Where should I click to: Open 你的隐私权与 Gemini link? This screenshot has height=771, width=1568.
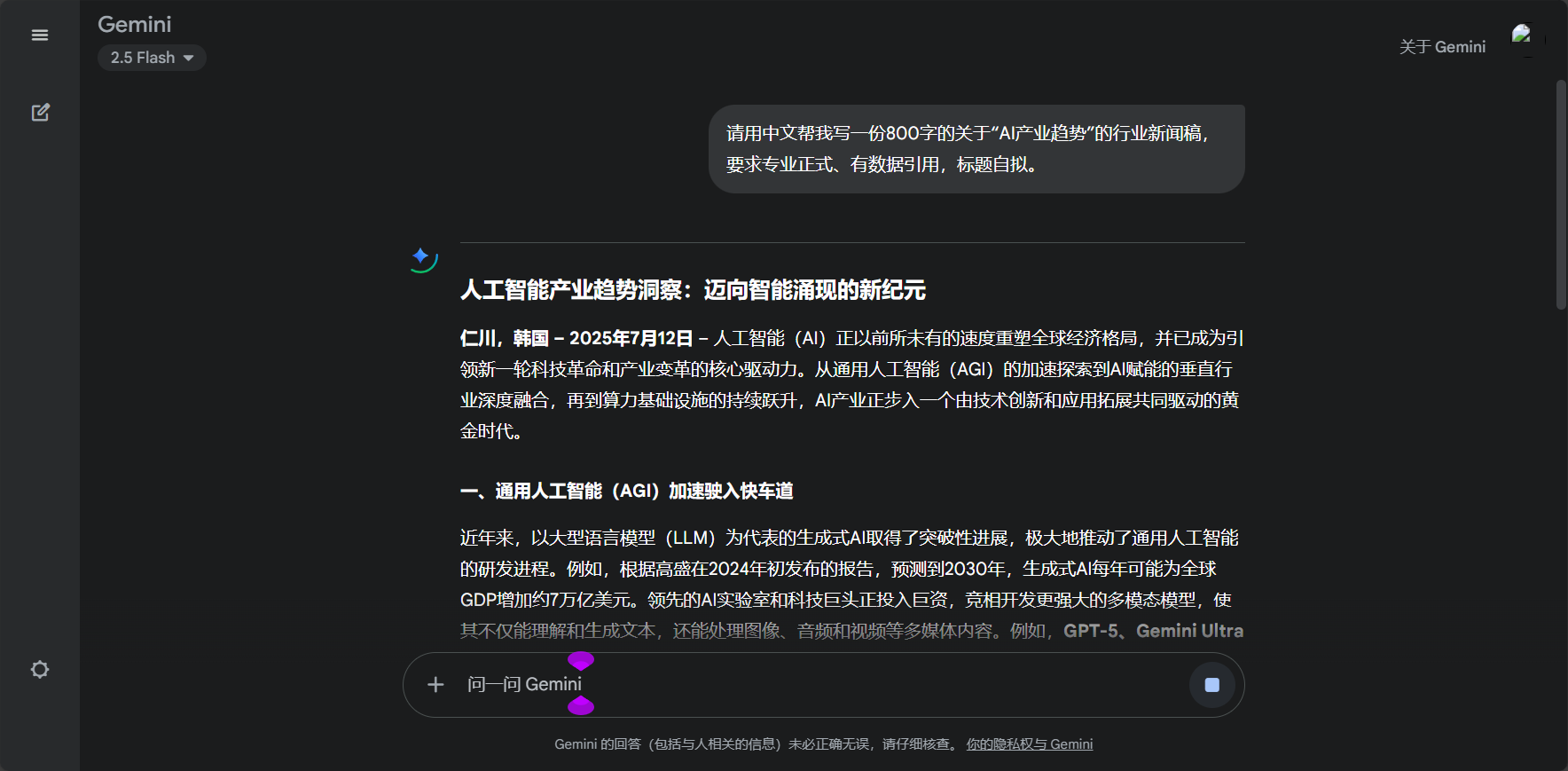1029,744
